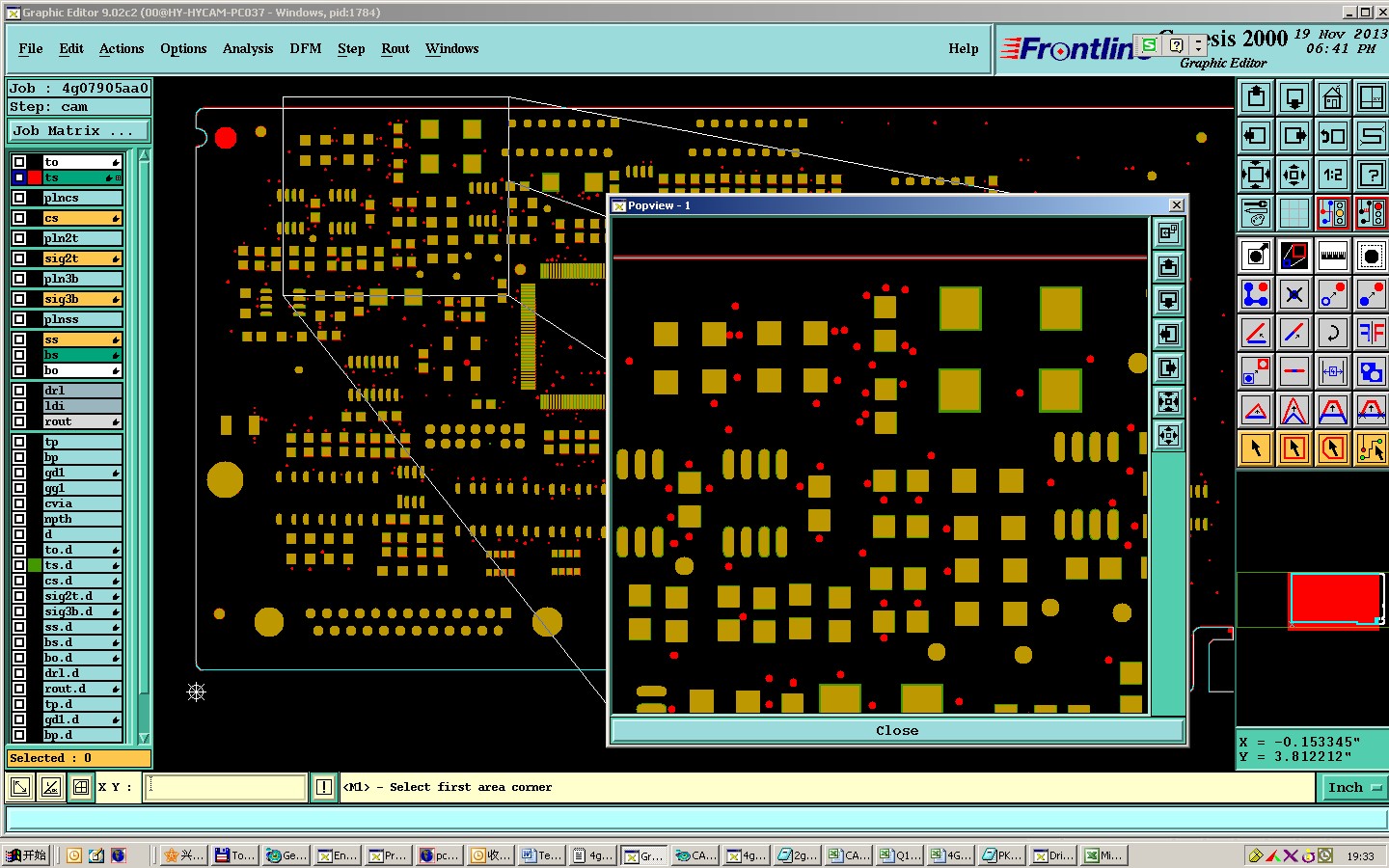Click the blue connected dots icon
Image resolution: width=1389 pixels, height=868 pixels.
point(1256,294)
